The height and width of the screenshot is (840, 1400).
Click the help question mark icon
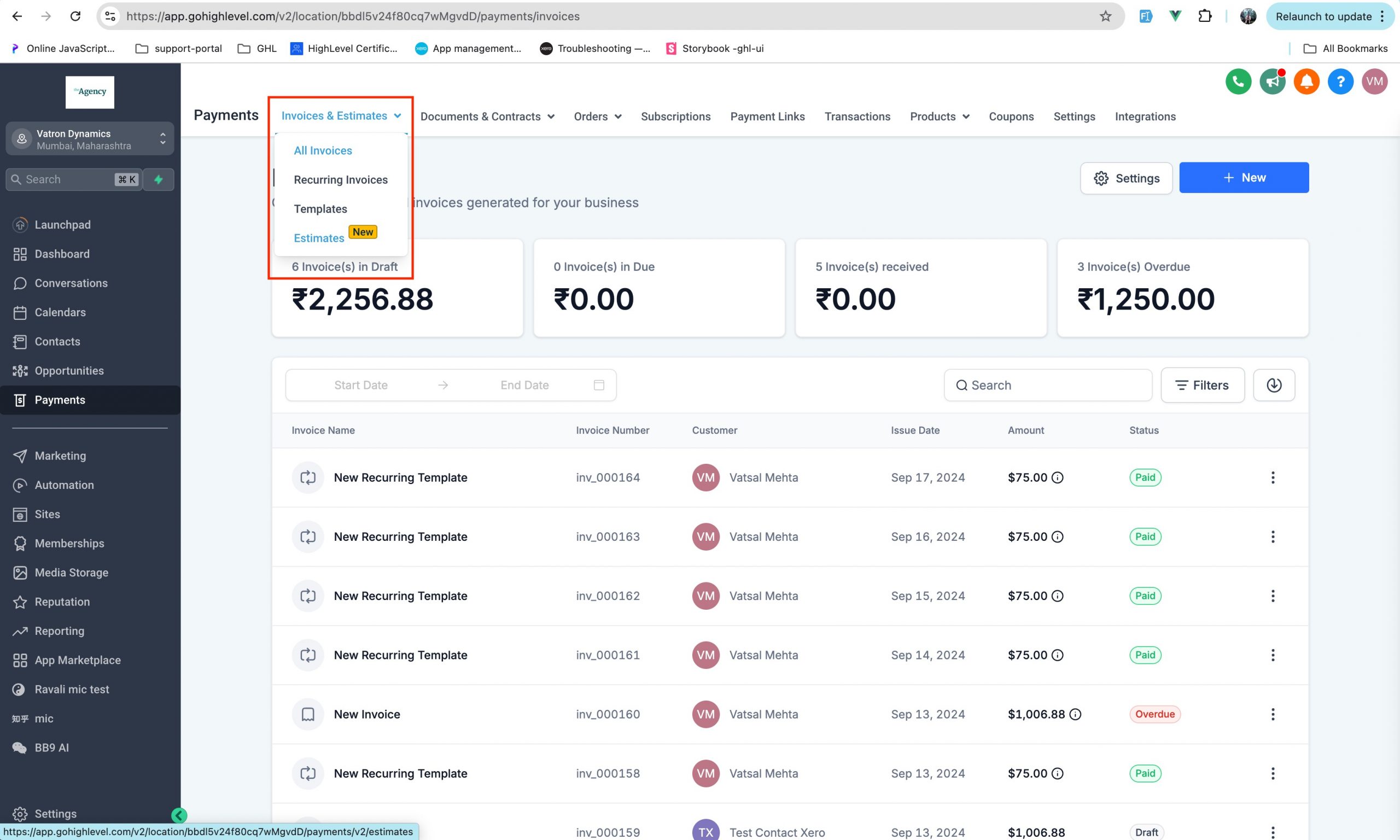(1340, 81)
